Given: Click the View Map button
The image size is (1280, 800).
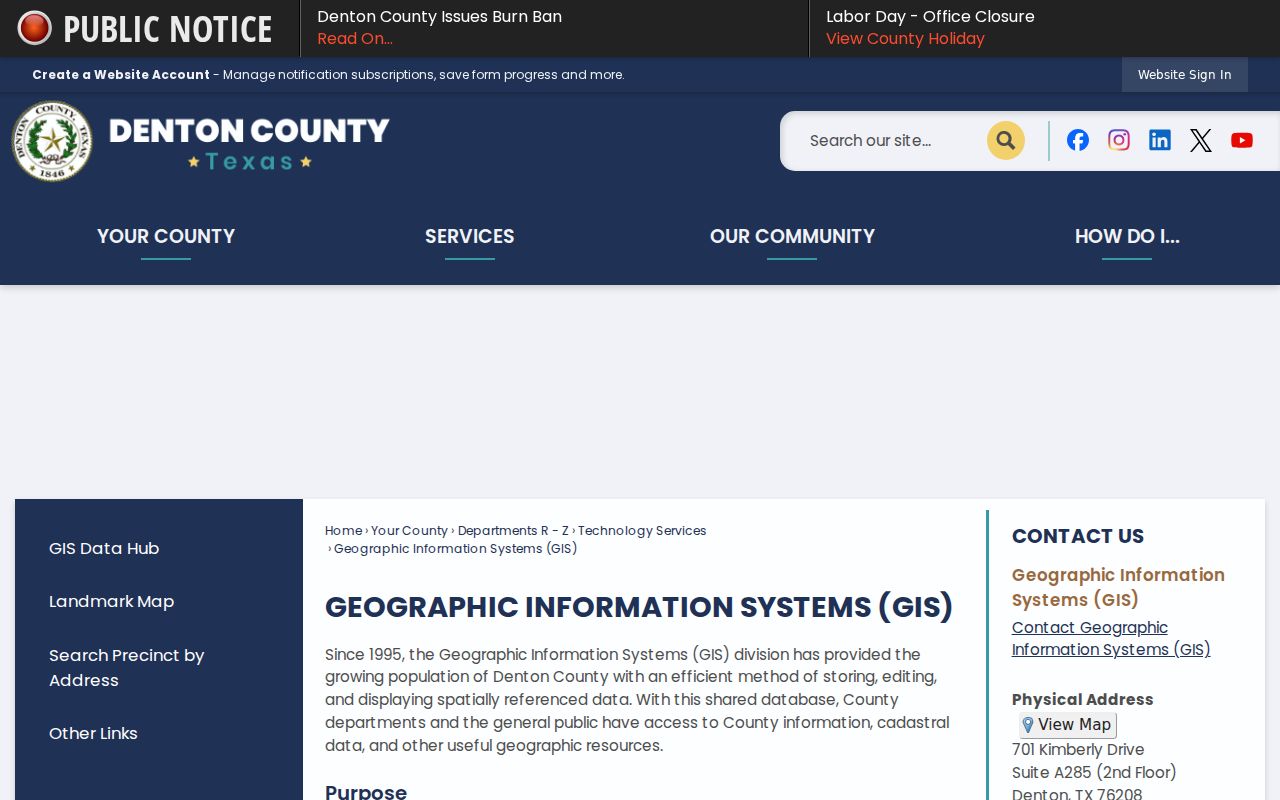Looking at the screenshot, I should (x=1068, y=725).
